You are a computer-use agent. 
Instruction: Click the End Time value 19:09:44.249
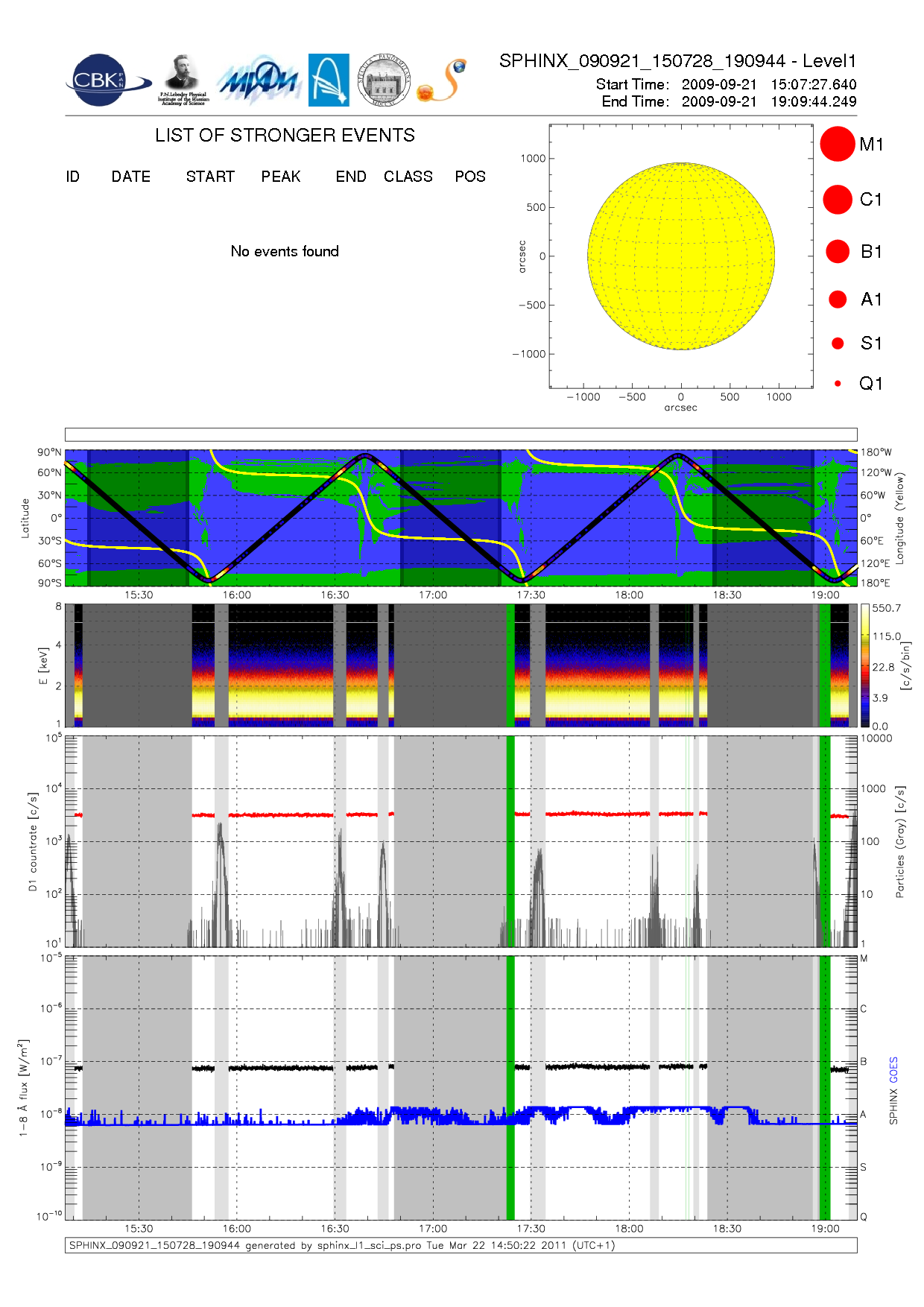(814, 101)
